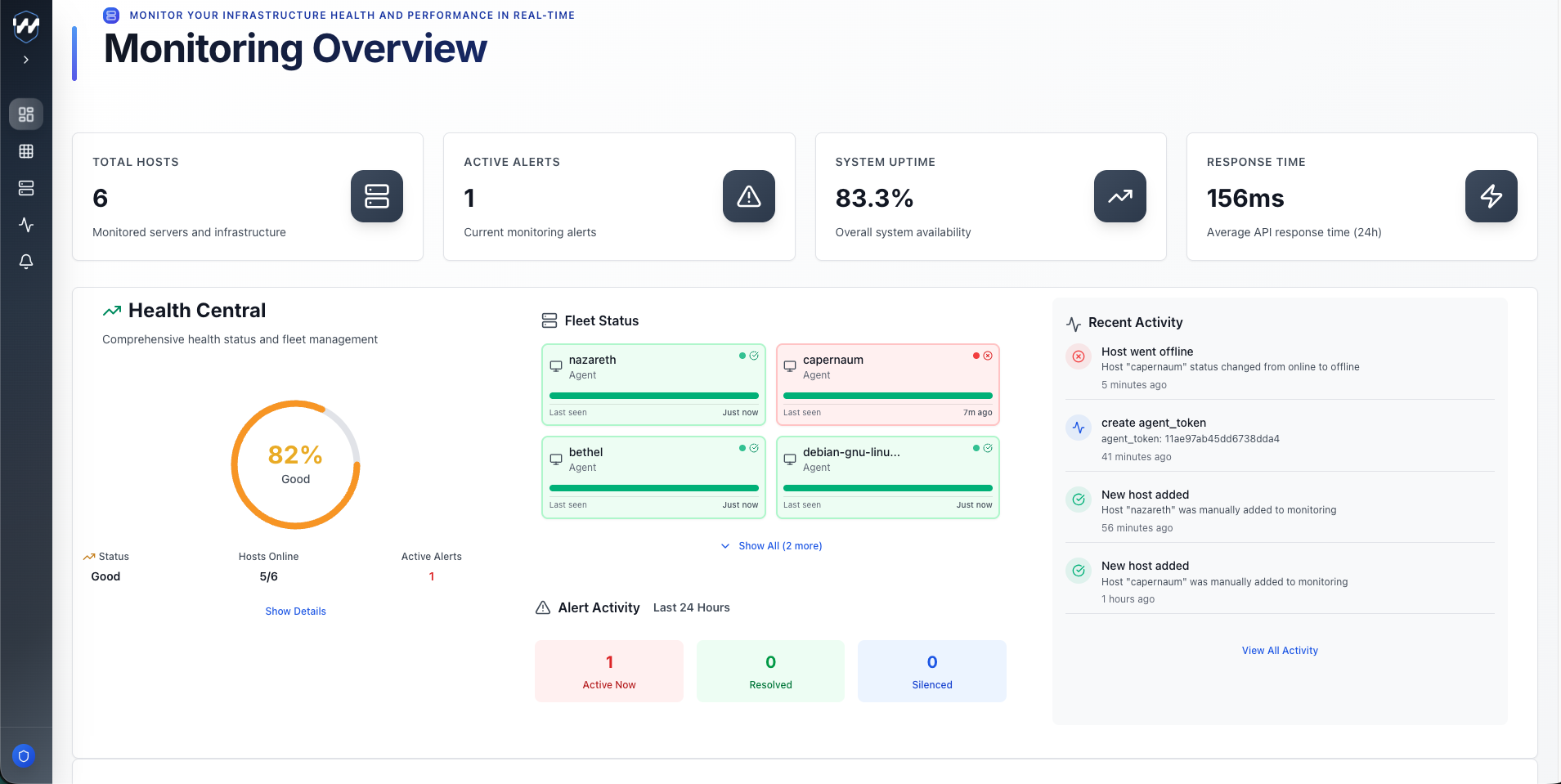Click the nazareth green health bar
1561x784 pixels.
click(x=654, y=396)
